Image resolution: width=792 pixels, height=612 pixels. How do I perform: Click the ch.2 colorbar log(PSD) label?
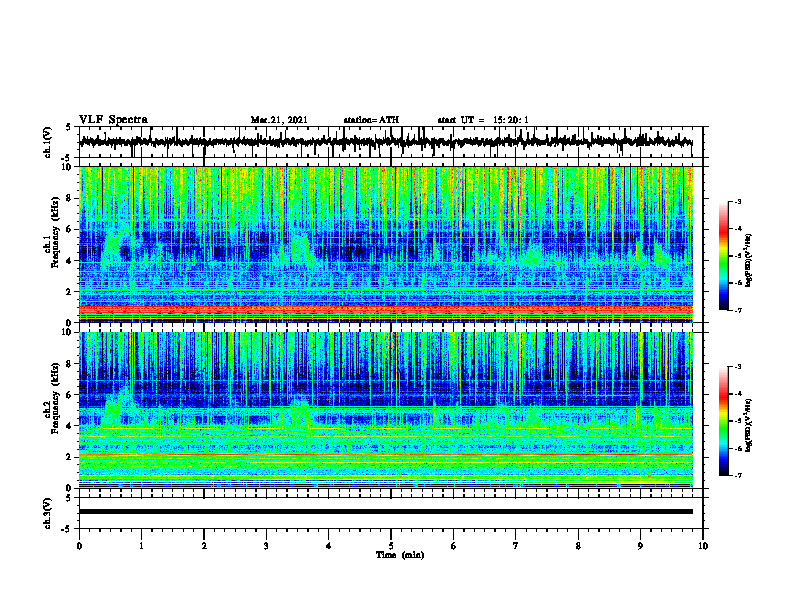pyautogui.click(x=749, y=425)
